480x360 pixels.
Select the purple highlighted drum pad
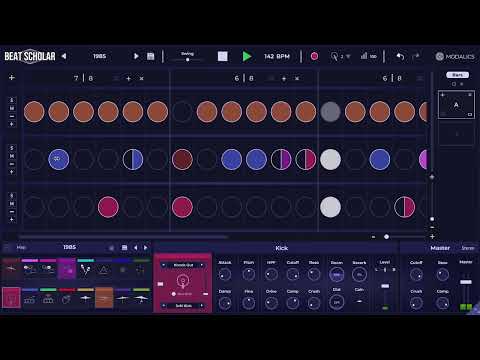(67, 269)
